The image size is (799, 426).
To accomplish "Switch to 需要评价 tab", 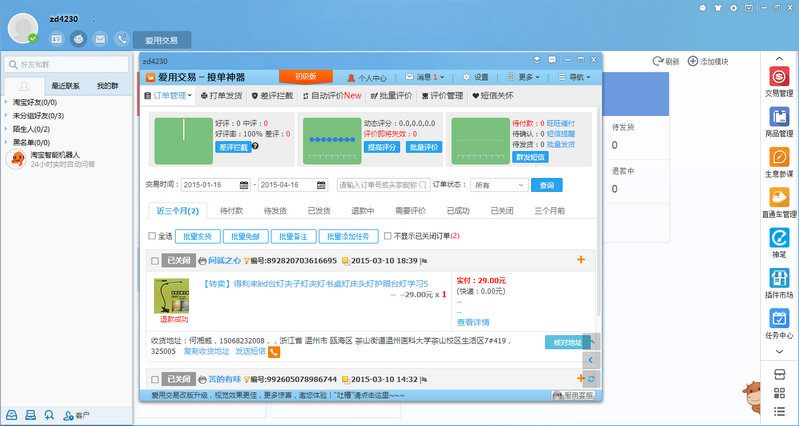I will [x=411, y=210].
